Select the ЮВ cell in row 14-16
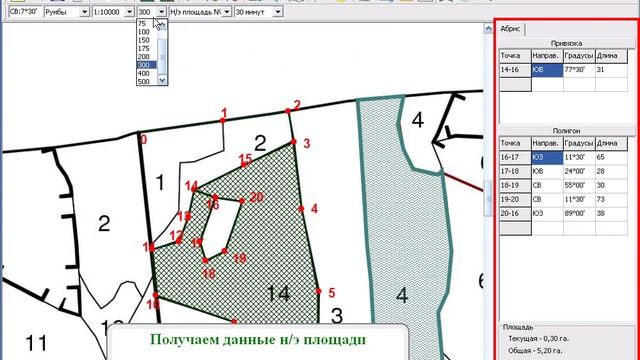The width and height of the screenshot is (640, 360). point(547,70)
